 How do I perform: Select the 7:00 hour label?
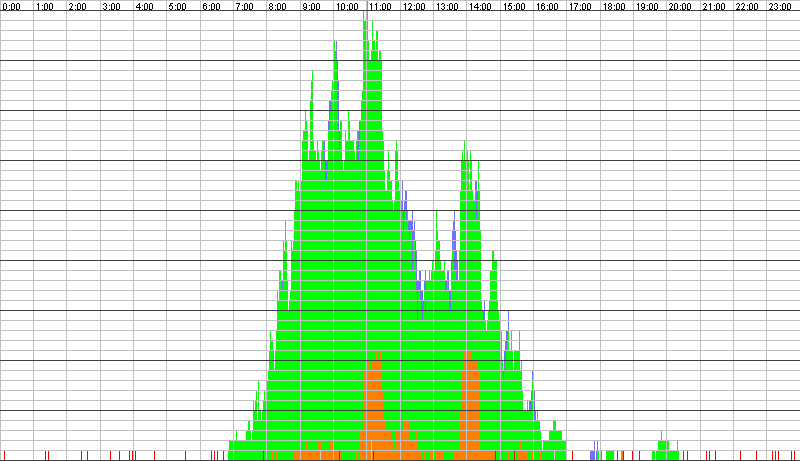pyautogui.click(x=245, y=7)
